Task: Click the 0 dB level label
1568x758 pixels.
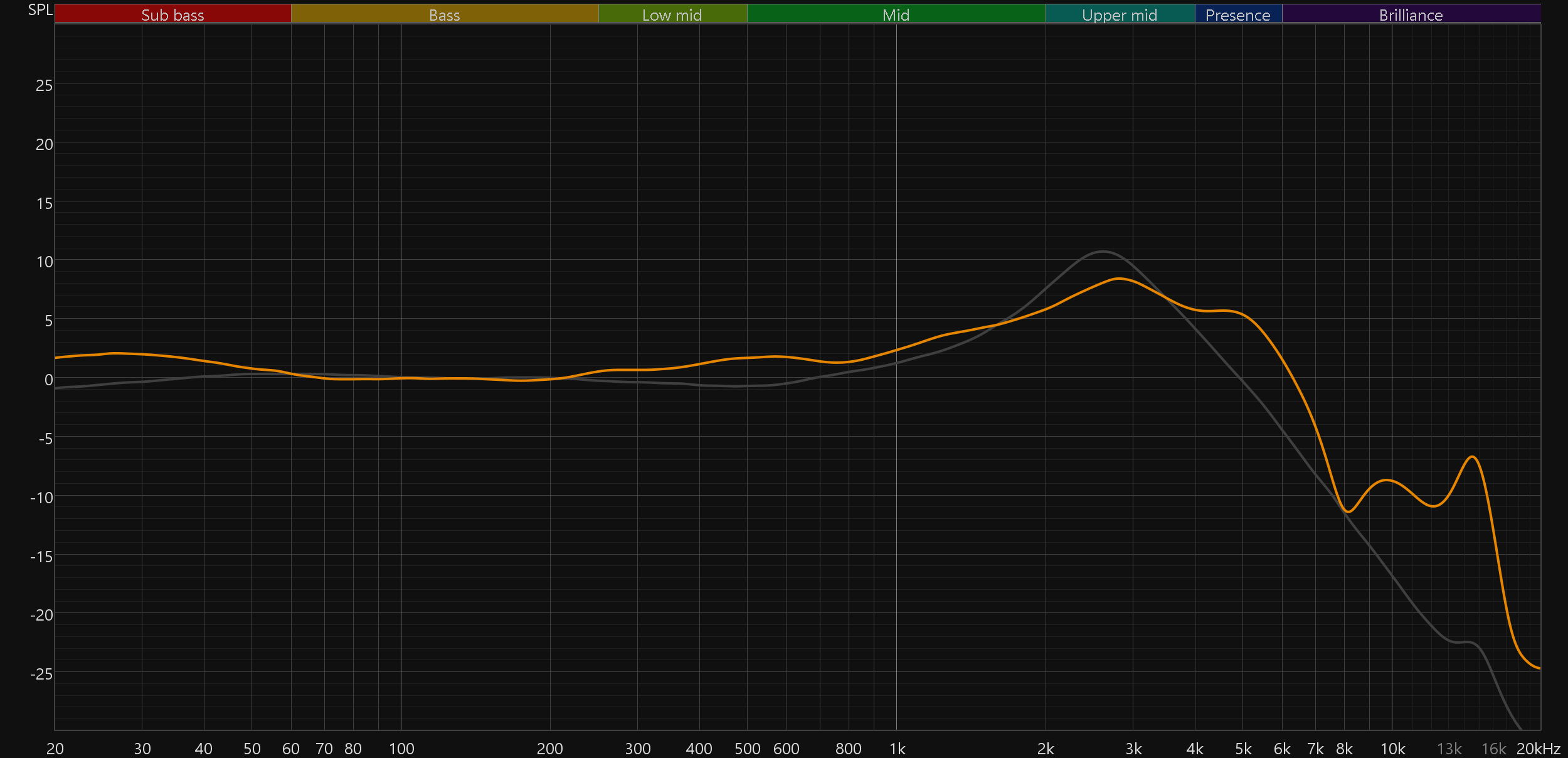Action: [48, 380]
